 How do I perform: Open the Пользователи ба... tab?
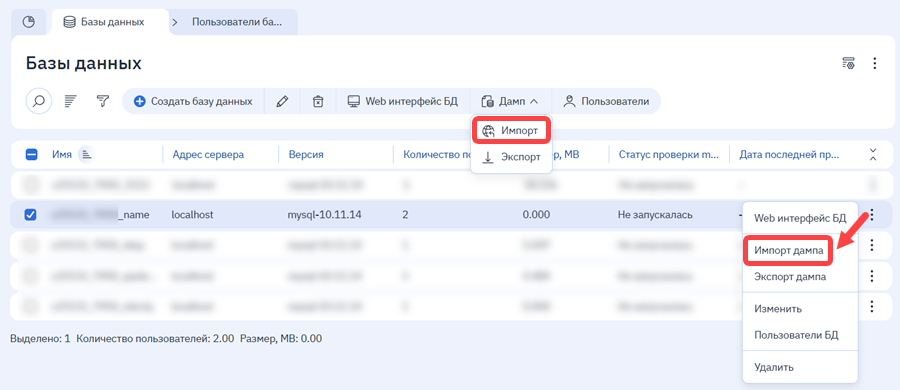coord(236,22)
